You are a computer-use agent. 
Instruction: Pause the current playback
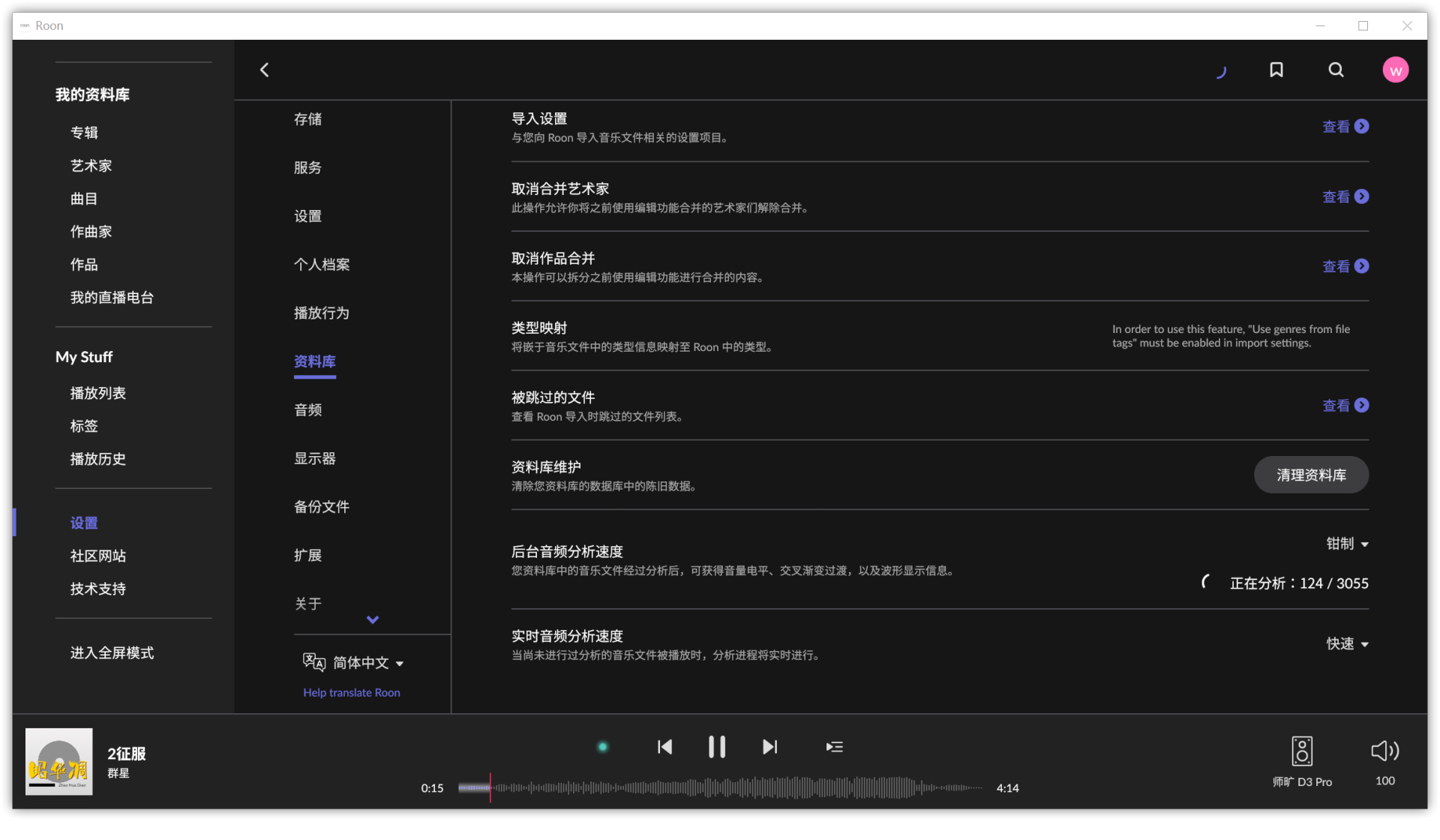click(717, 747)
